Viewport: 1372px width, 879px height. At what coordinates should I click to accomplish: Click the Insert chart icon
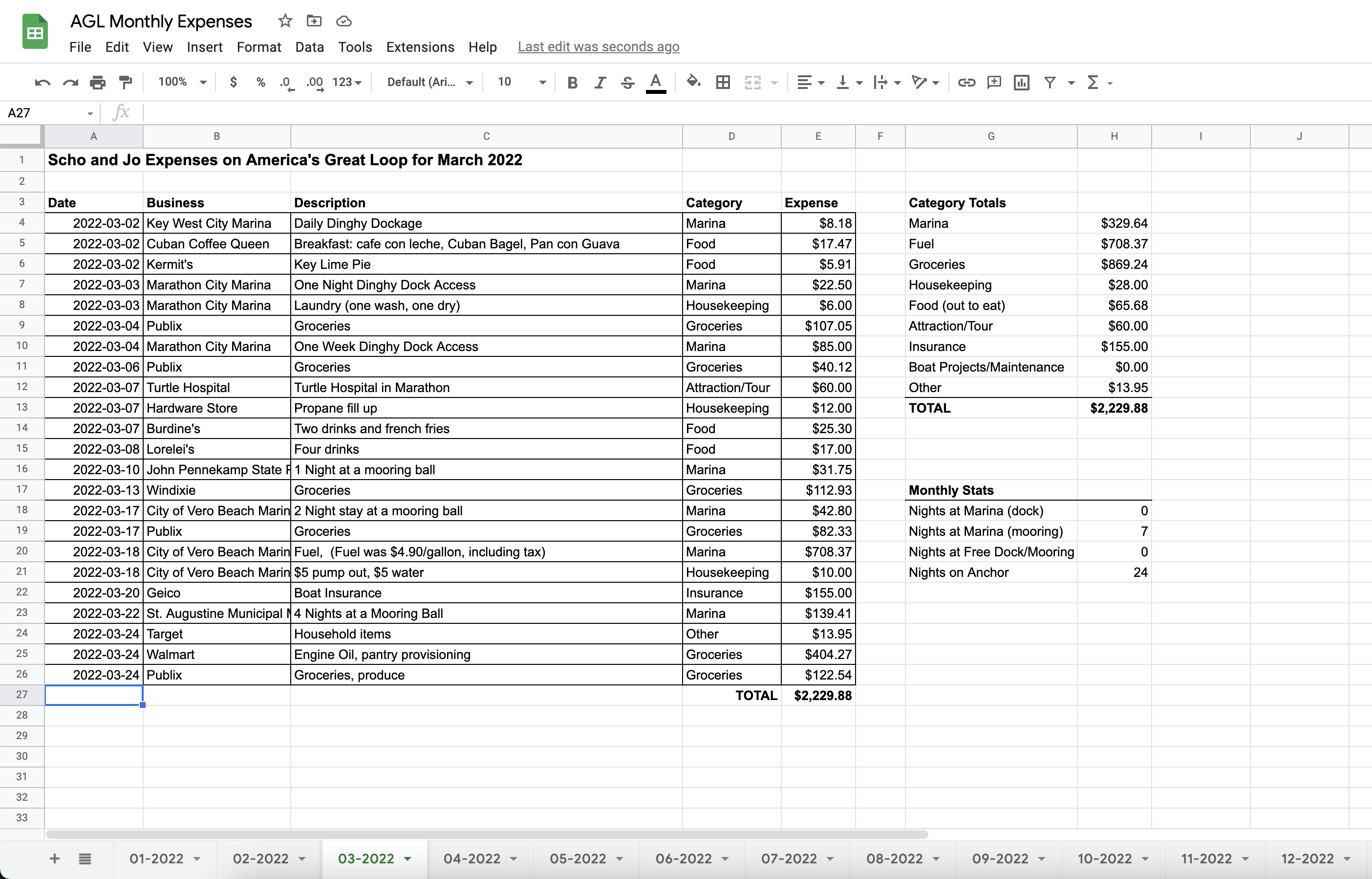pos(1021,83)
